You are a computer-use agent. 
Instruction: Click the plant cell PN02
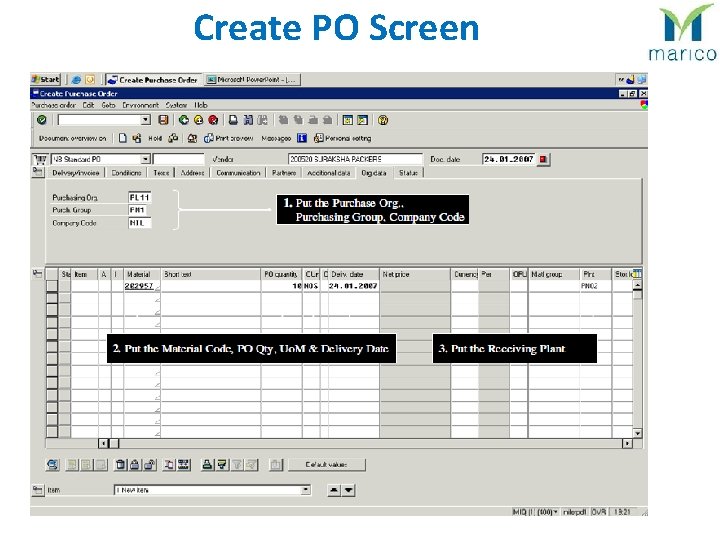(596, 286)
